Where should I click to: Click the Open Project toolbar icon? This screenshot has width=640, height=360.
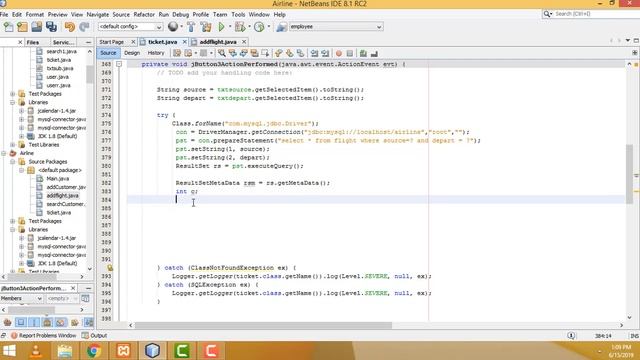pos(37,27)
